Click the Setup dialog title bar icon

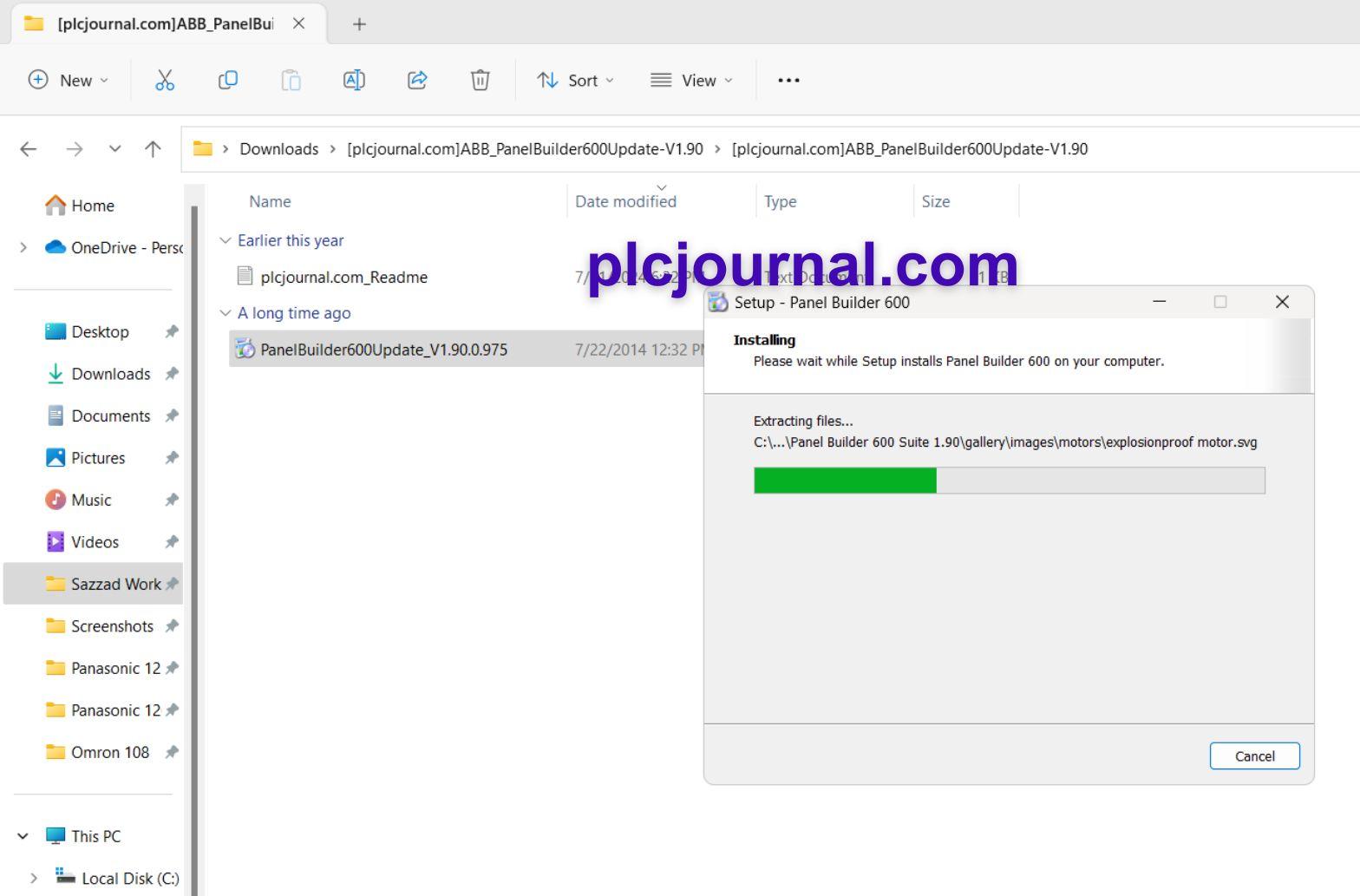(718, 302)
